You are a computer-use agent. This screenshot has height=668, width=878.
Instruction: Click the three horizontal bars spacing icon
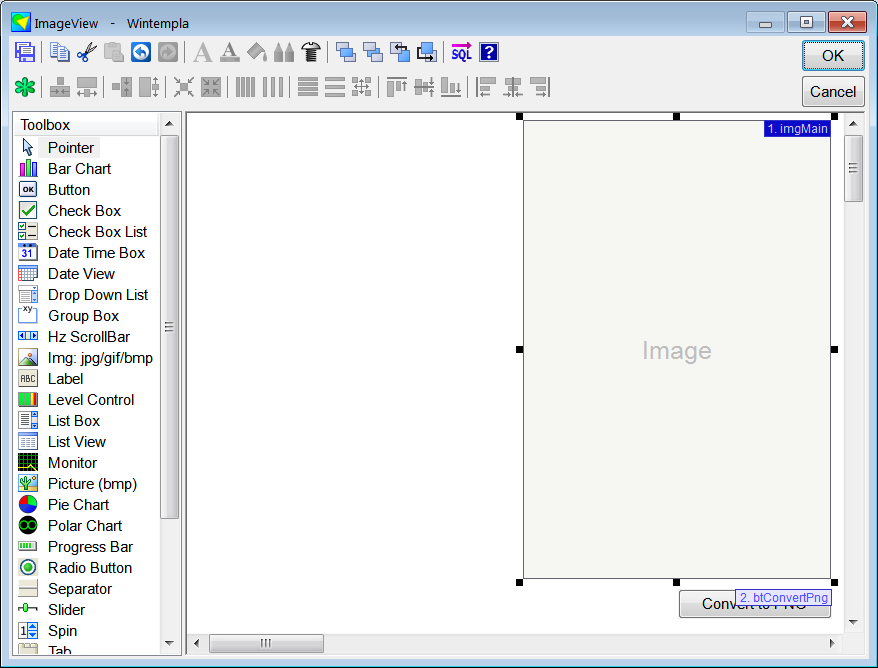click(x=334, y=87)
